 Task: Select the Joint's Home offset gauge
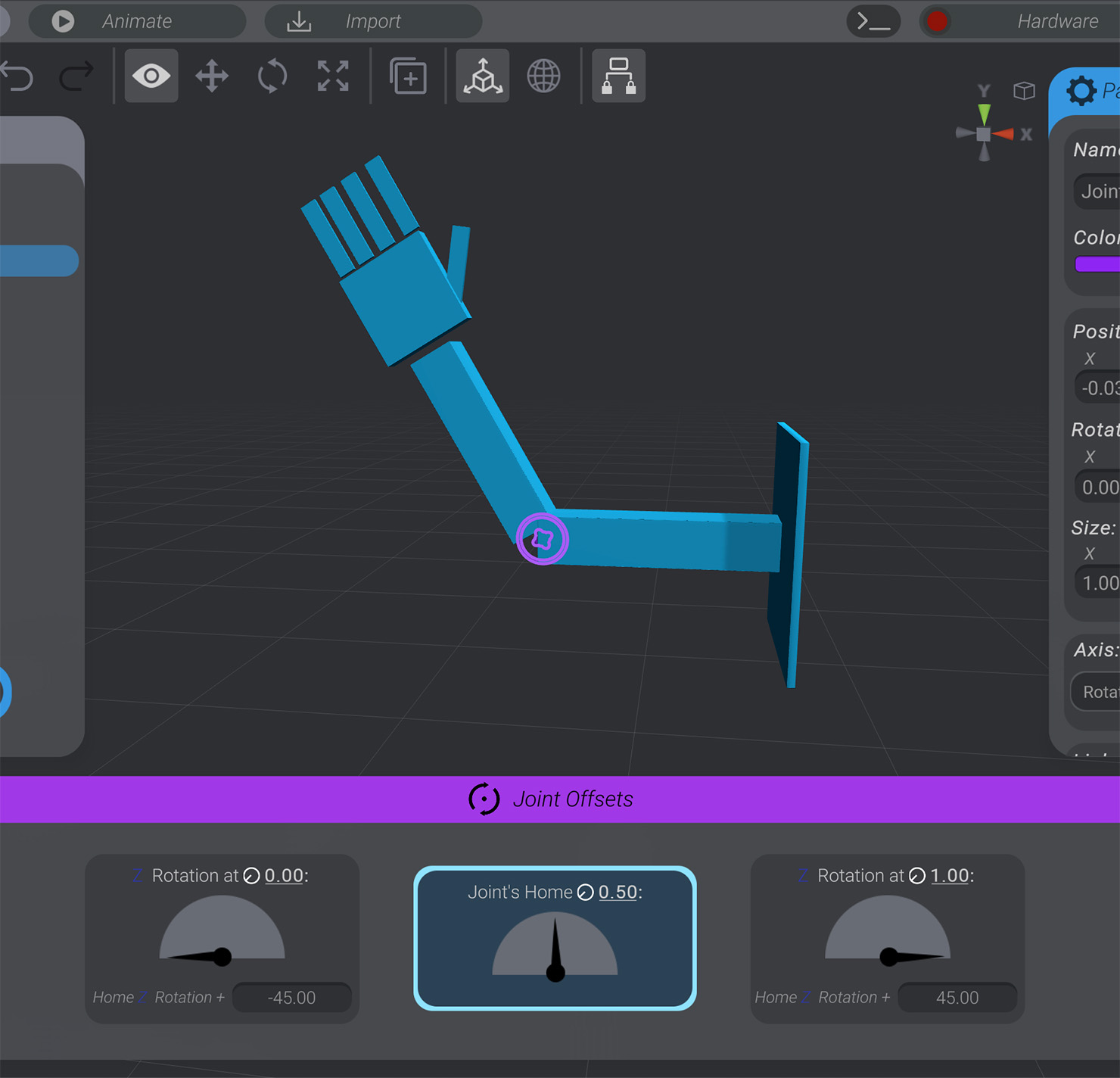555,939
